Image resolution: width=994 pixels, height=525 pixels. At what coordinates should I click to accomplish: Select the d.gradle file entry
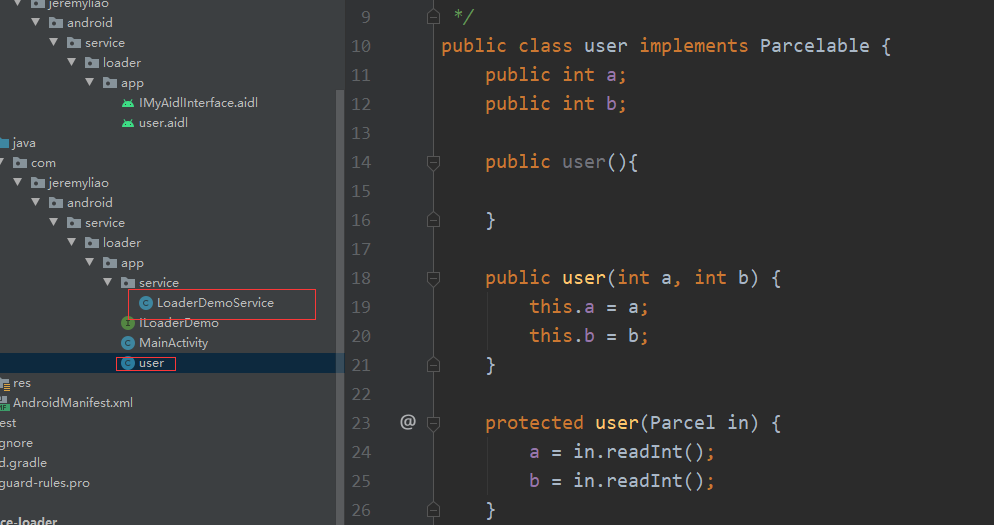point(23,463)
